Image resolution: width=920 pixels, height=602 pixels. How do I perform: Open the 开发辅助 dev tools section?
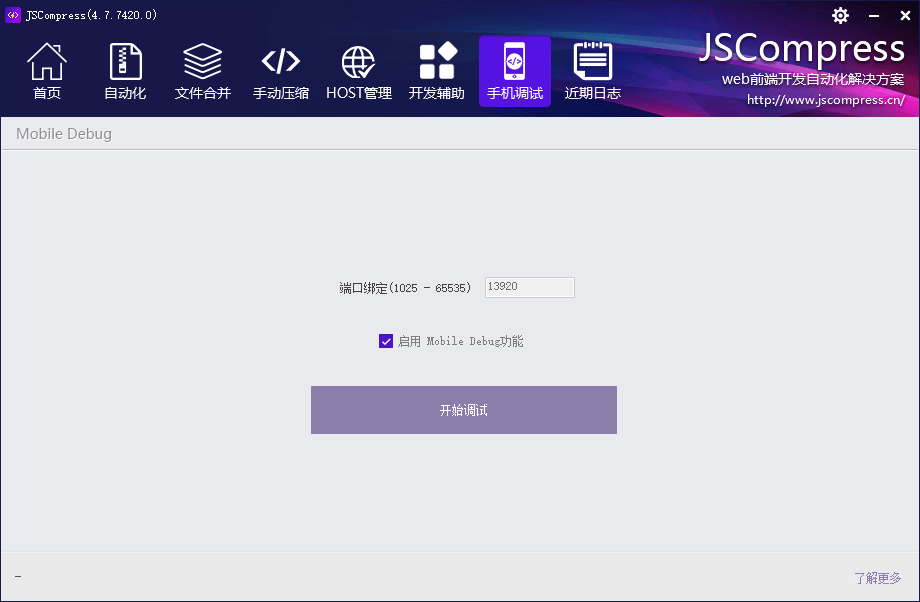(437, 71)
